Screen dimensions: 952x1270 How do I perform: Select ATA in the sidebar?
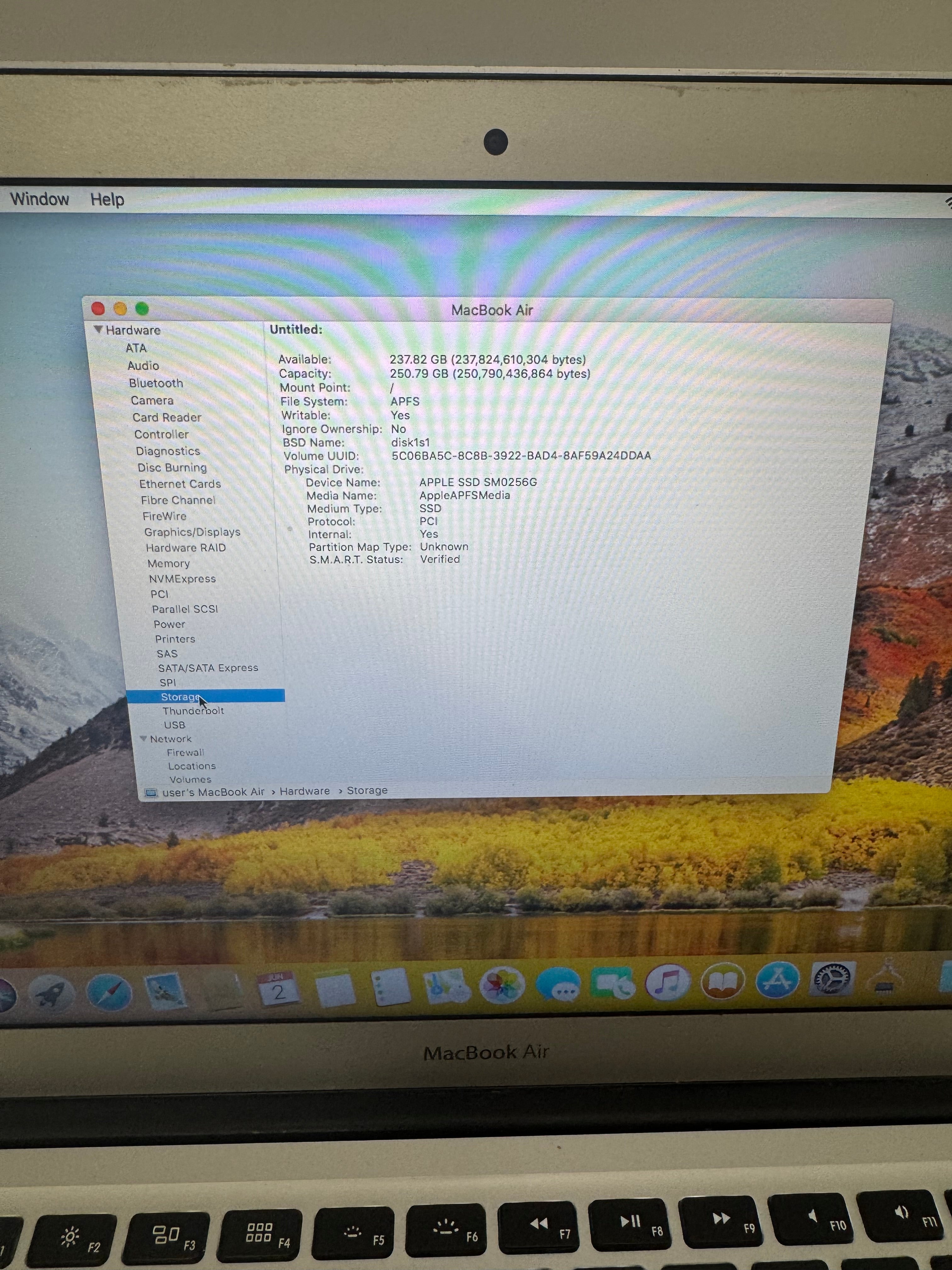137,348
